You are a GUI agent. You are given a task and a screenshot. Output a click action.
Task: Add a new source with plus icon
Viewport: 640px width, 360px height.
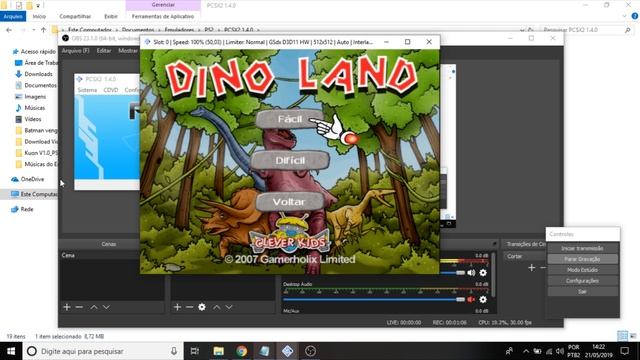(x=177, y=307)
